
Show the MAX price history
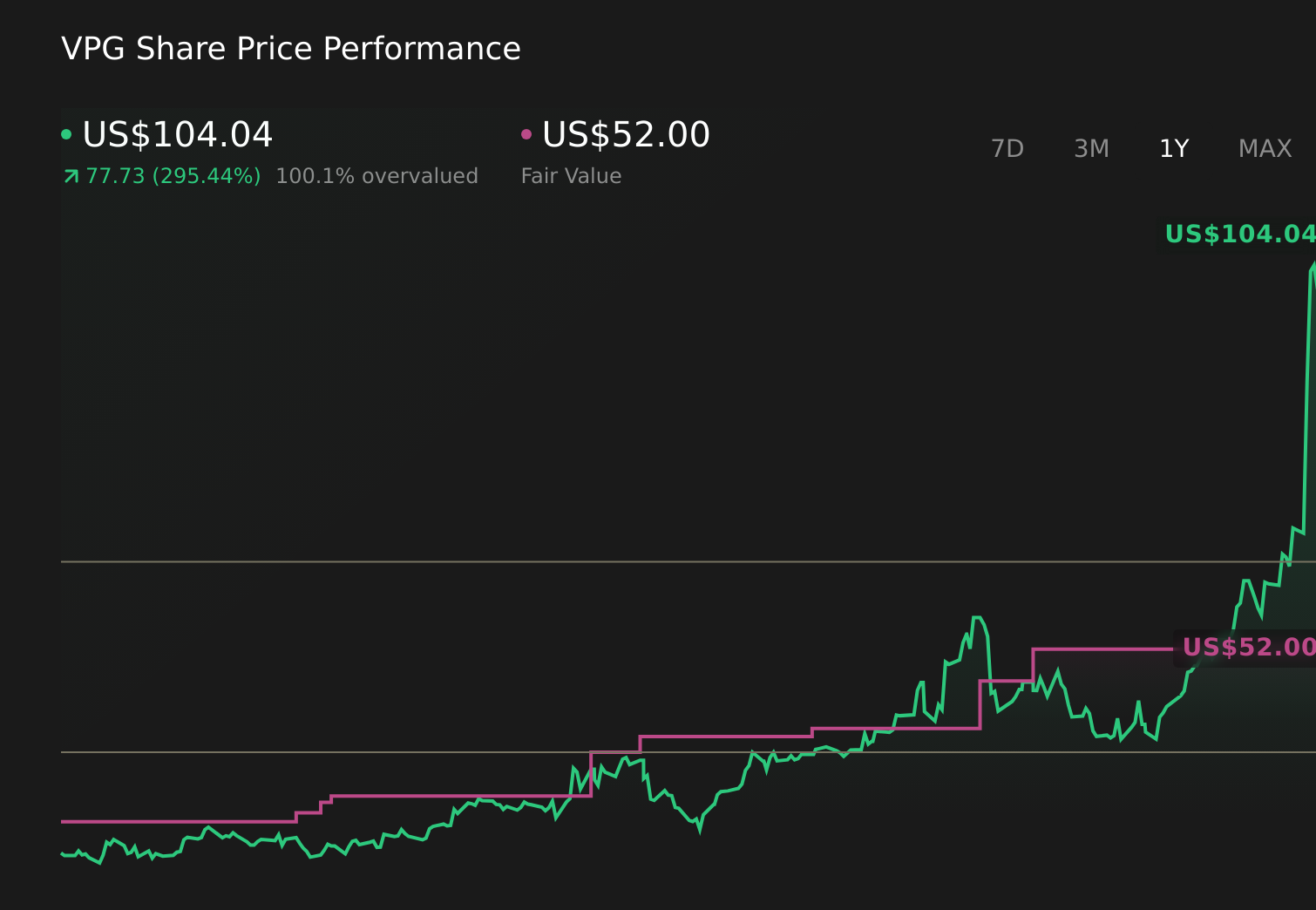click(1265, 149)
